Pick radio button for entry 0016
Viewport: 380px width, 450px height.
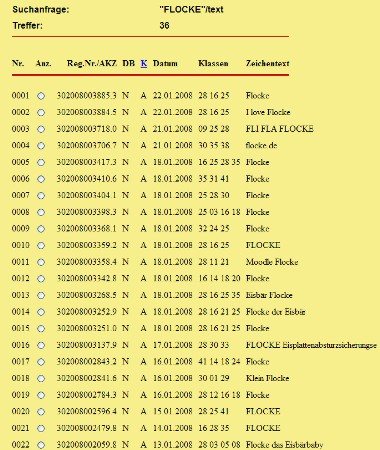[41, 345]
